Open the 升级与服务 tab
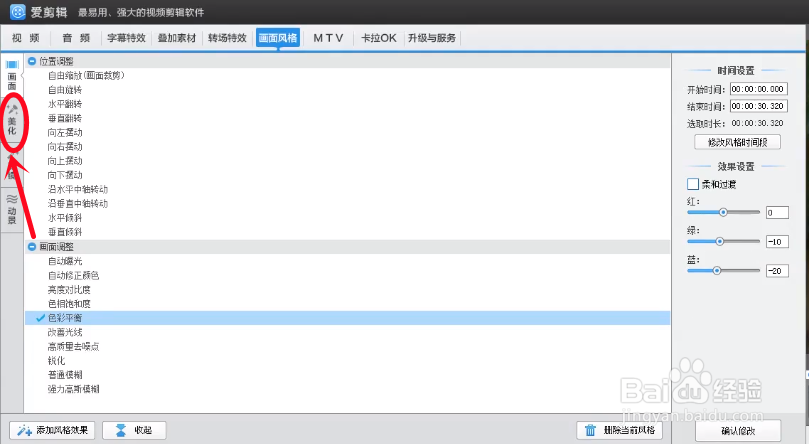Viewport: 809px width, 444px height. coord(432,38)
